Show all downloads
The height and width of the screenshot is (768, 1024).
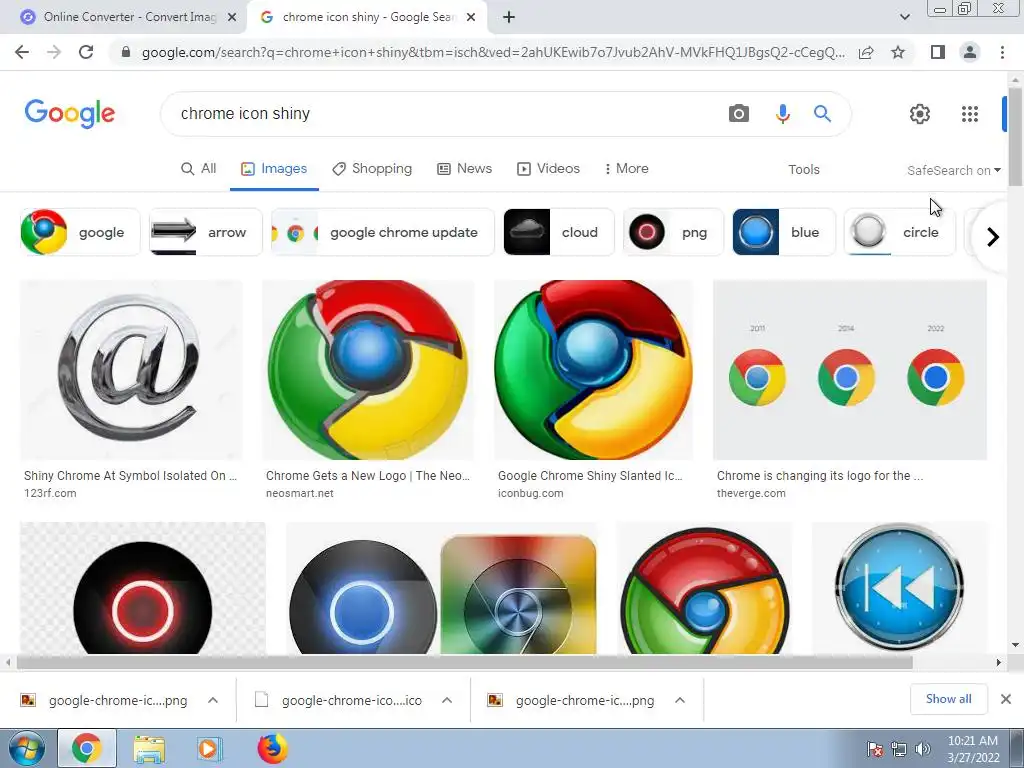coord(948,699)
